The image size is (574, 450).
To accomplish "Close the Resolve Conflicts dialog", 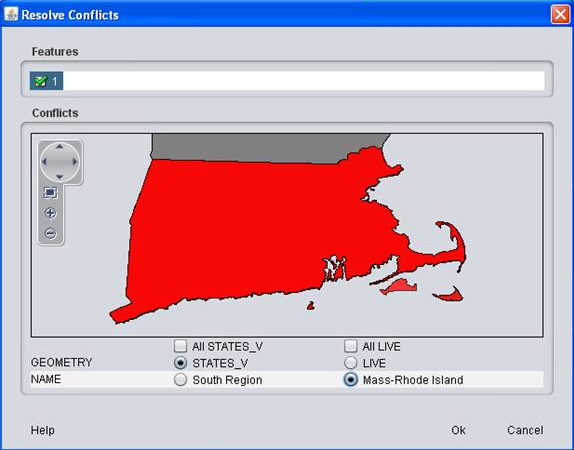I will 560,15.
